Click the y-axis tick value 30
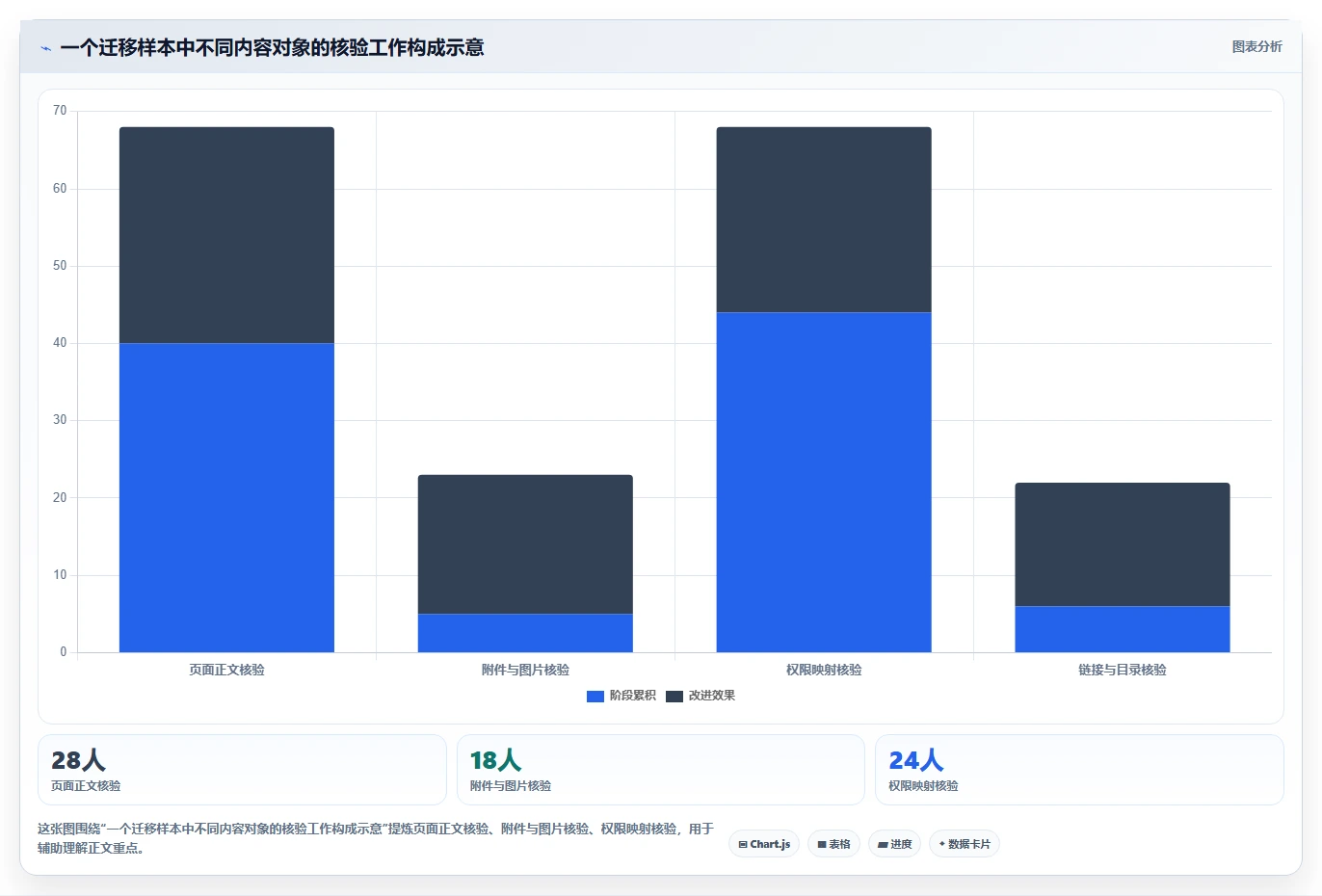 click(60, 420)
